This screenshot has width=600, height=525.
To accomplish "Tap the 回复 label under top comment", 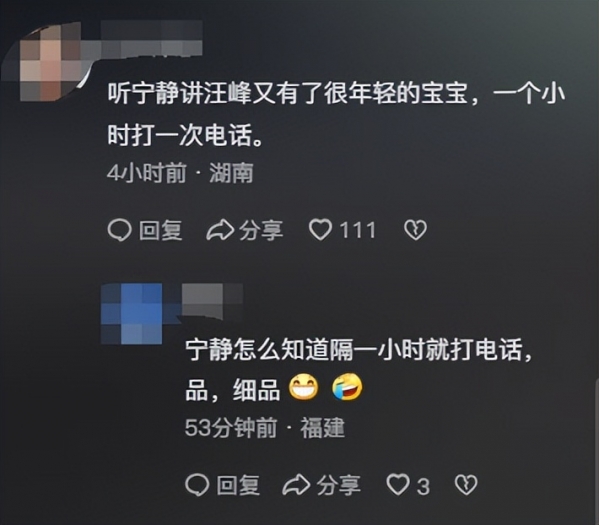I will (x=160, y=230).
